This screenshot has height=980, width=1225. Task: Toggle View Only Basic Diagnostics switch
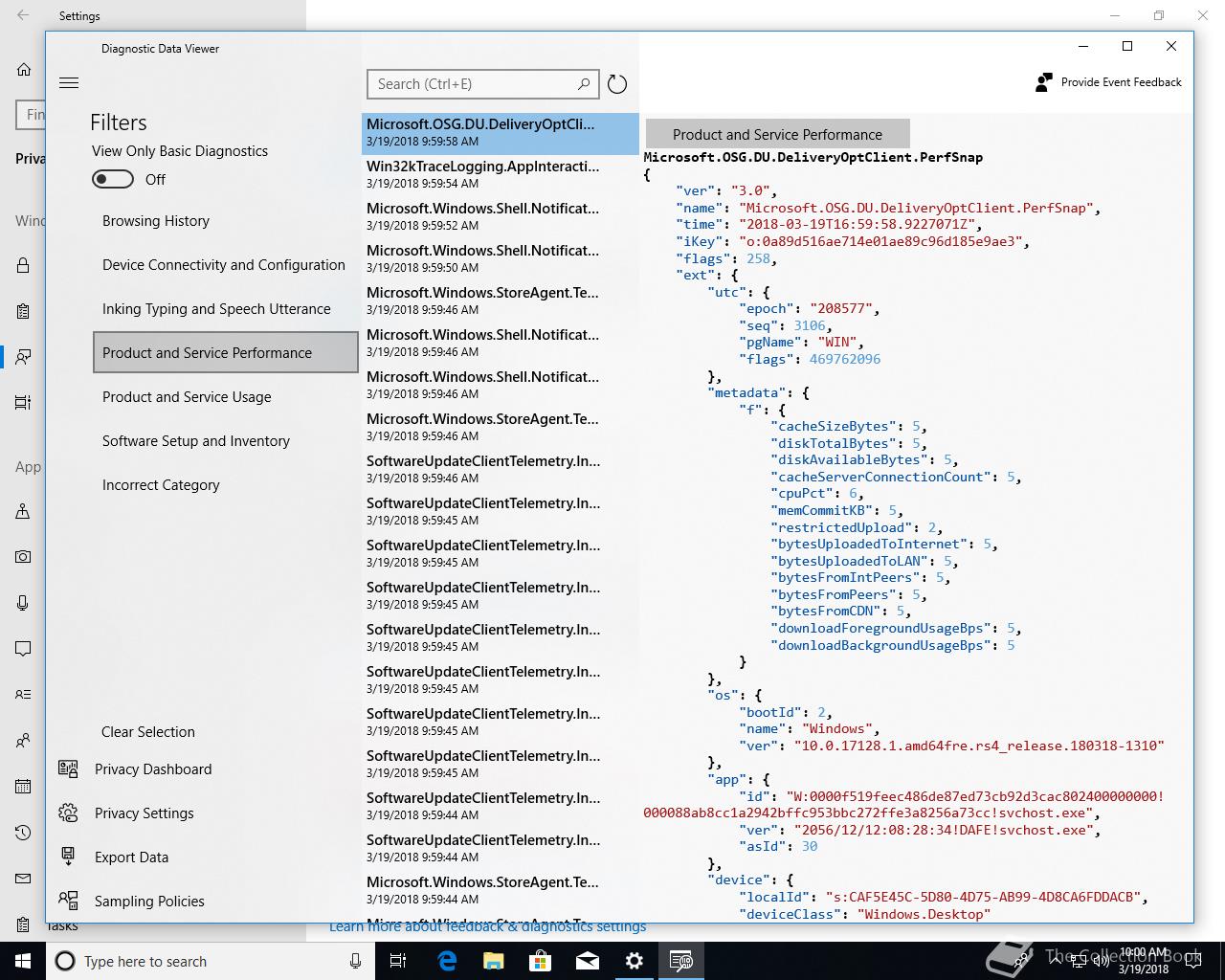[x=113, y=179]
